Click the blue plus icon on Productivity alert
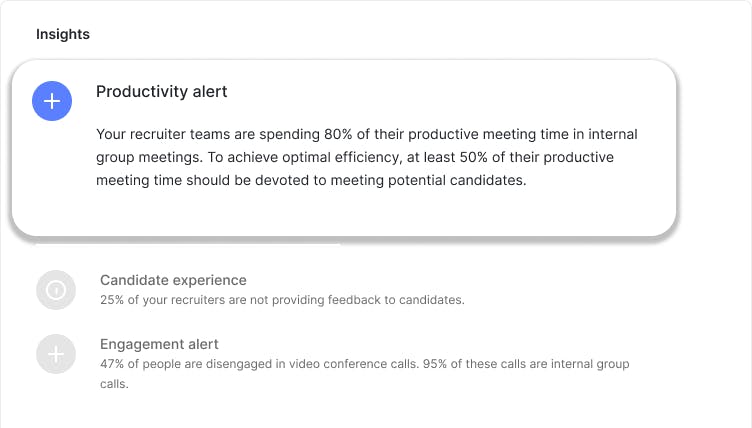This screenshot has width=752, height=428. click(52, 101)
